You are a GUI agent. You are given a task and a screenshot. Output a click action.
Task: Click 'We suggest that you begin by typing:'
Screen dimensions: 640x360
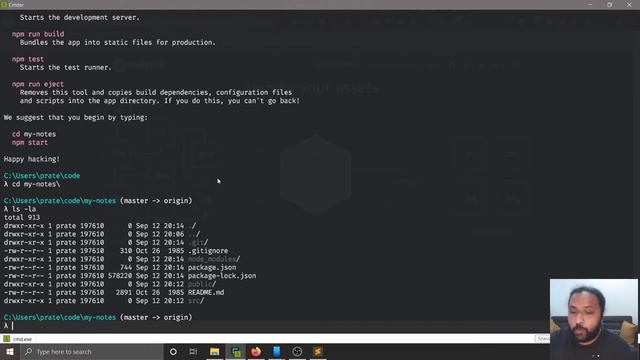(x=76, y=118)
